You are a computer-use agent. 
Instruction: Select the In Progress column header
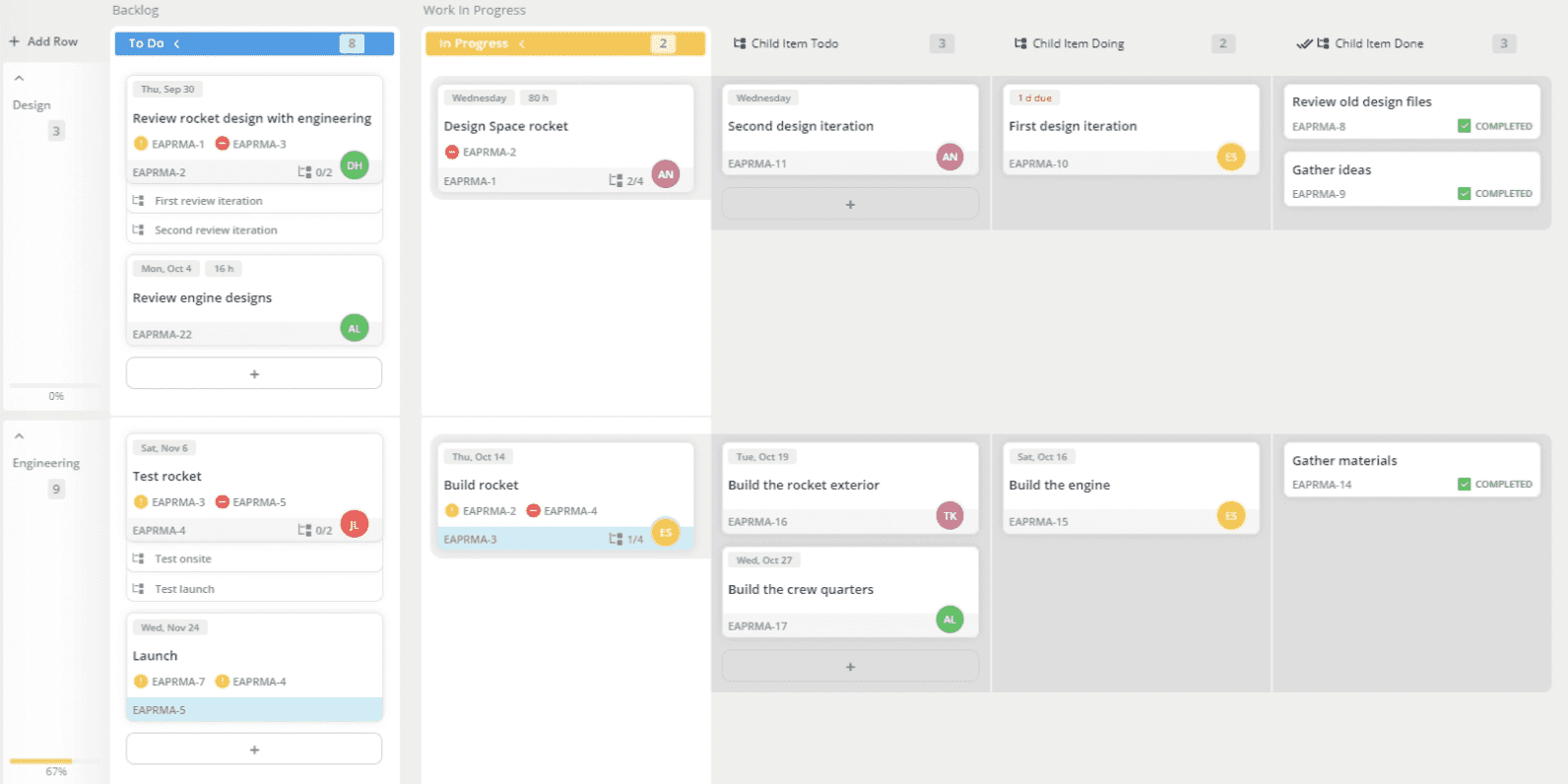point(474,43)
